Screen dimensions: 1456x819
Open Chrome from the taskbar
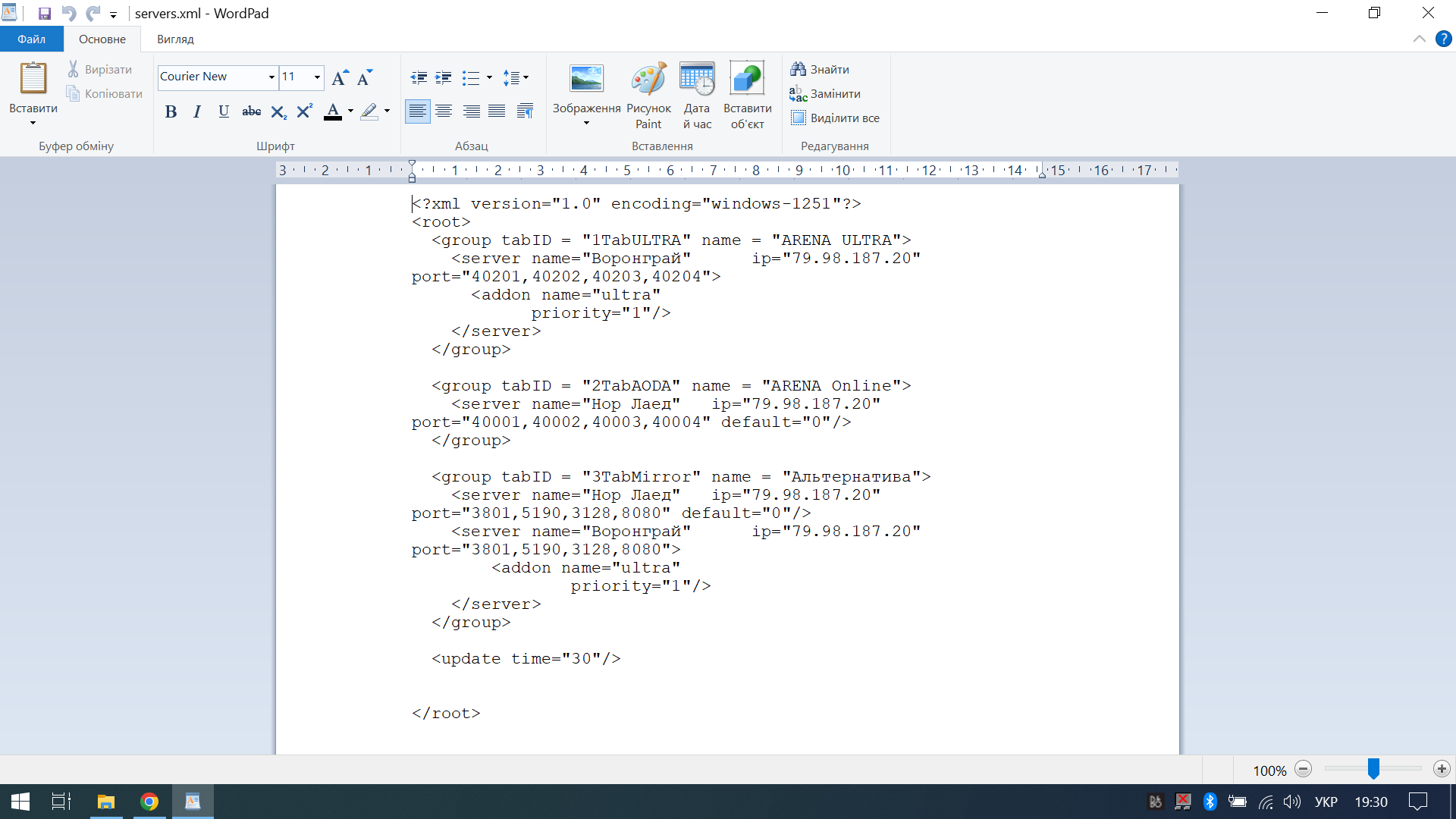tap(149, 802)
